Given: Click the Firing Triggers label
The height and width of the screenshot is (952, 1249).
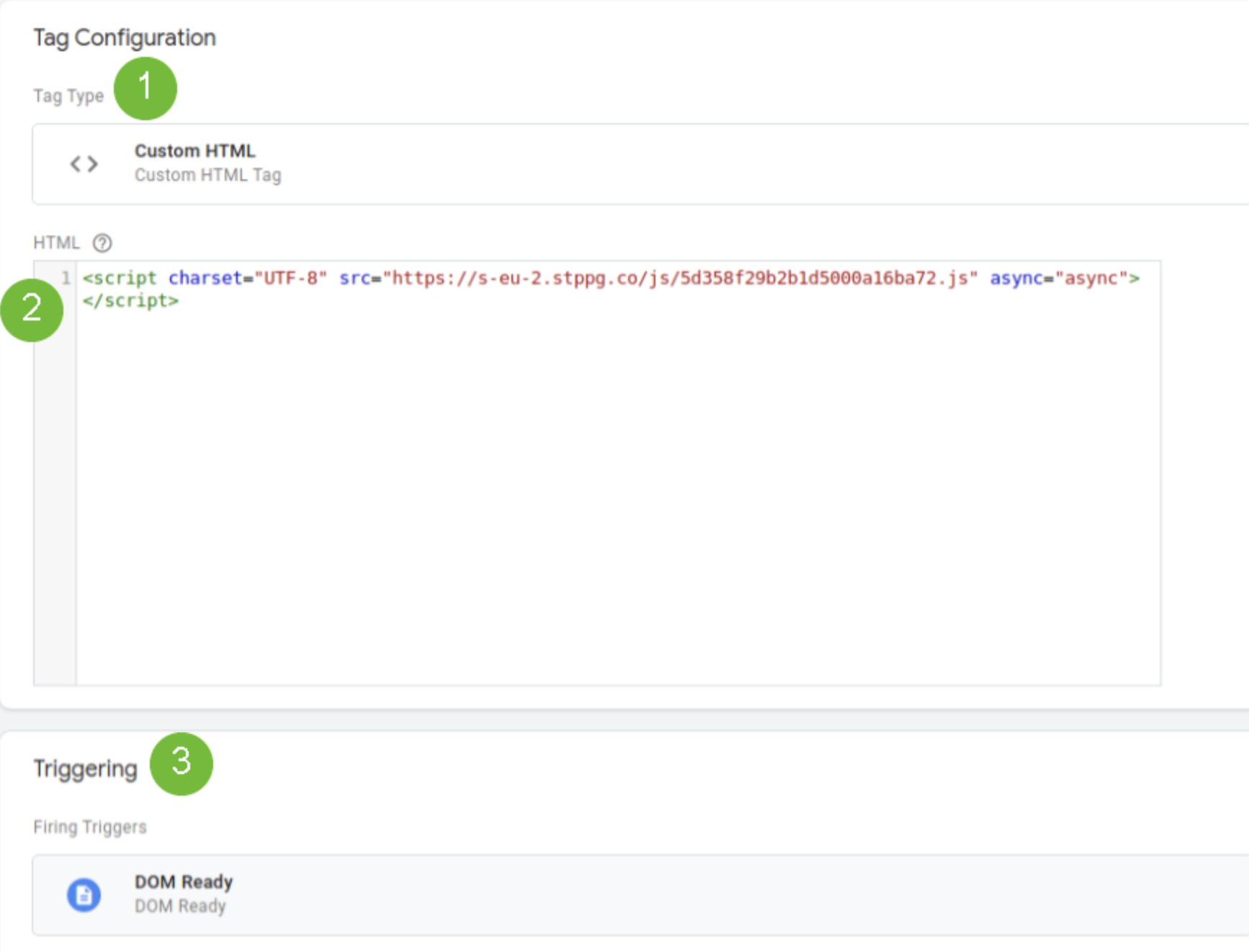Looking at the screenshot, I should click(x=90, y=827).
